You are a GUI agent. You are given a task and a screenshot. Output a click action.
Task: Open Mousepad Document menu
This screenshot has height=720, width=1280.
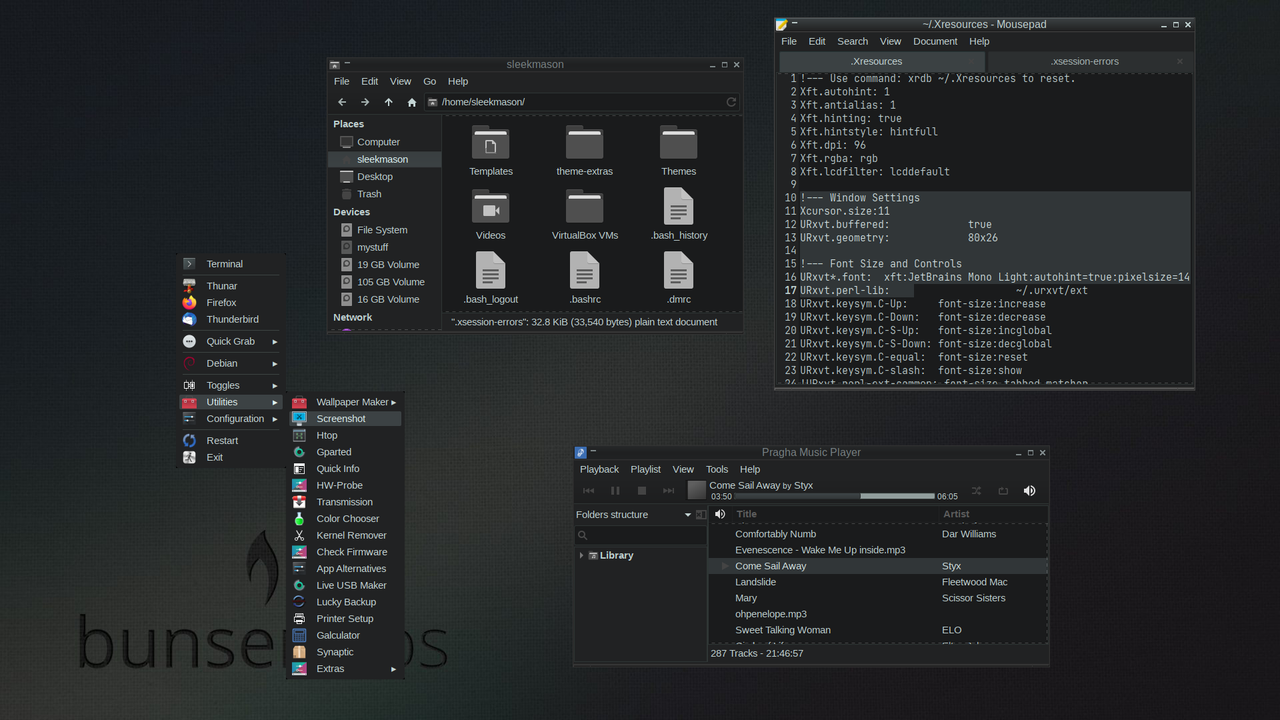935,41
